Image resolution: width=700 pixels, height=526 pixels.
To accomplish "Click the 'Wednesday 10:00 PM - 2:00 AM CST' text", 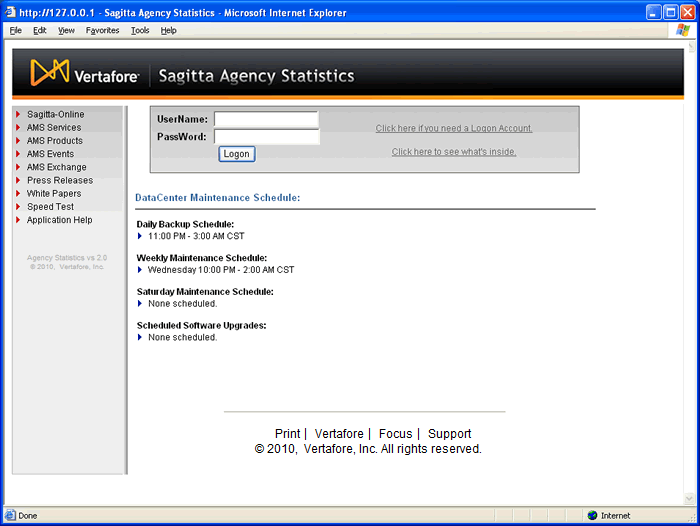I will click(221, 270).
